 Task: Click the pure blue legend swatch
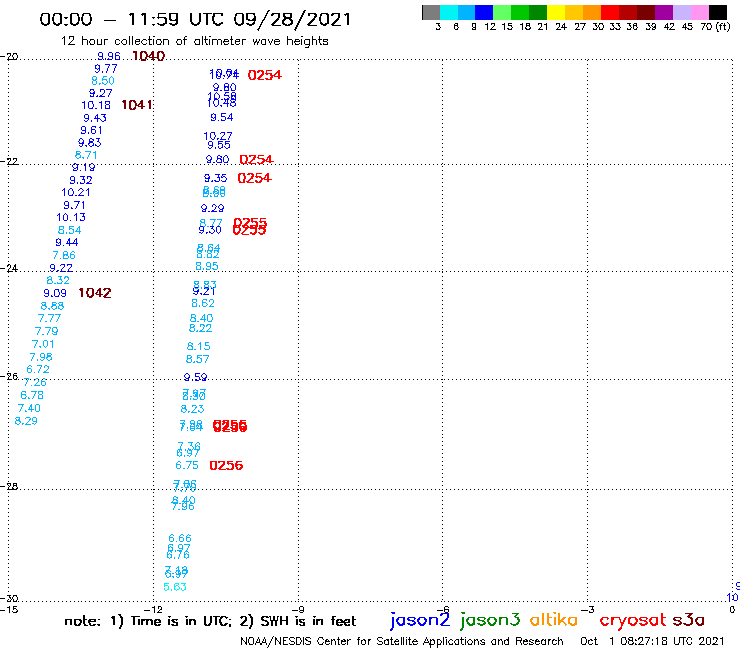tap(484, 12)
